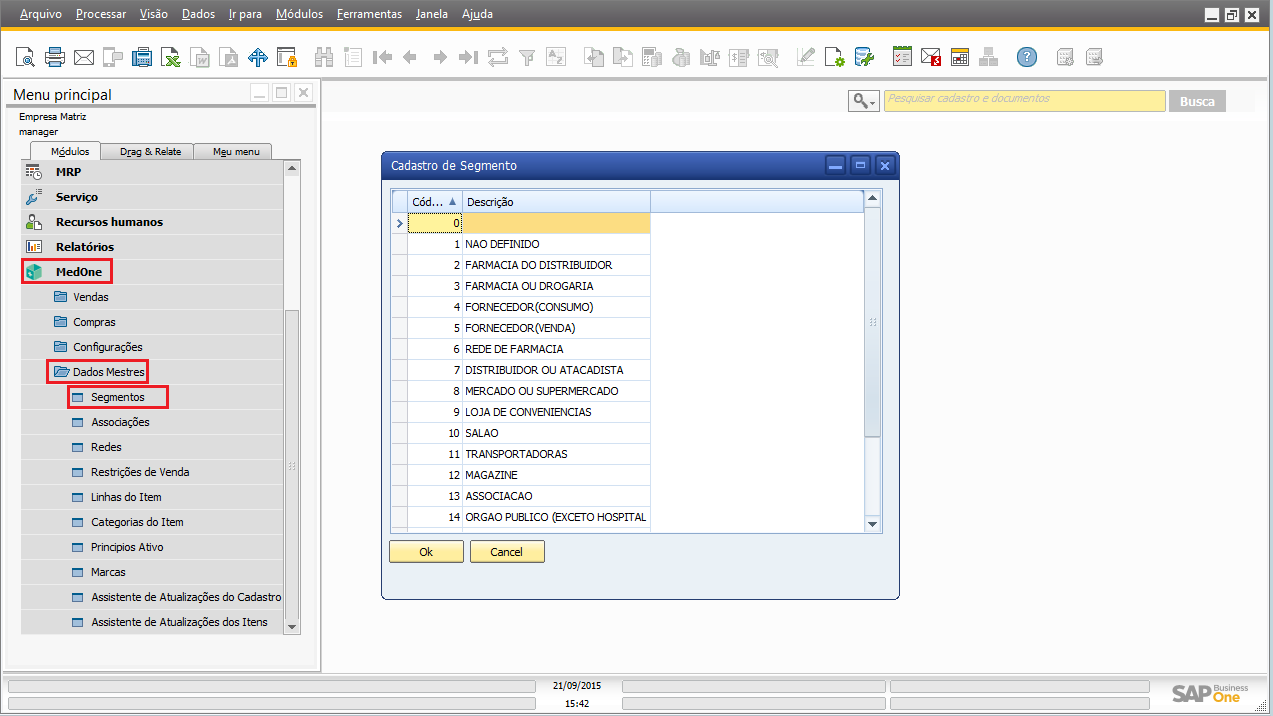Click the Refresh loop arrows icon
The image size is (1273, 716).
[498, 57]
